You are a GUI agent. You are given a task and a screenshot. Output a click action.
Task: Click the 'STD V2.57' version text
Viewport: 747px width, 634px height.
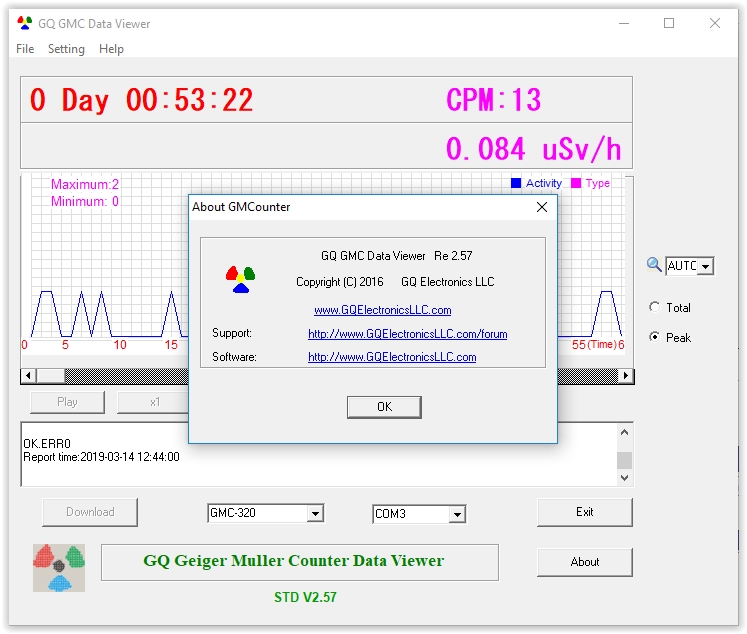click(305, 597)
